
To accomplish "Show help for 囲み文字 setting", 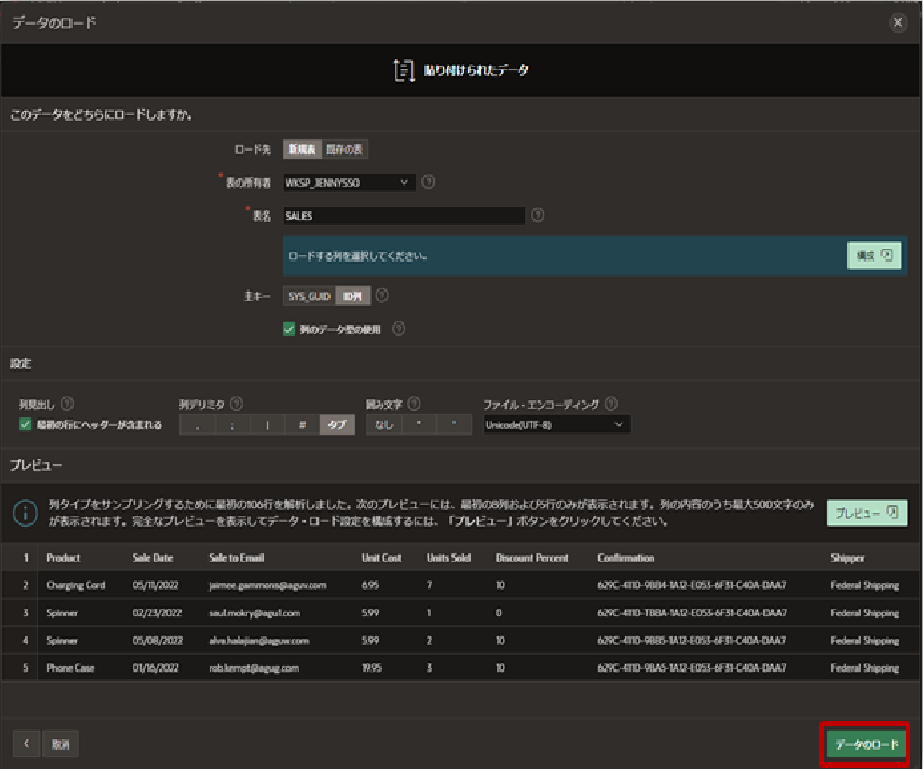I will (414, 404).
